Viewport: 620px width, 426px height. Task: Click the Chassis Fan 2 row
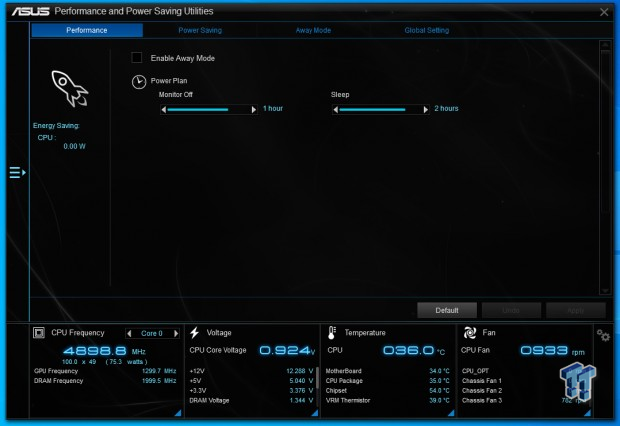[524, 390]
